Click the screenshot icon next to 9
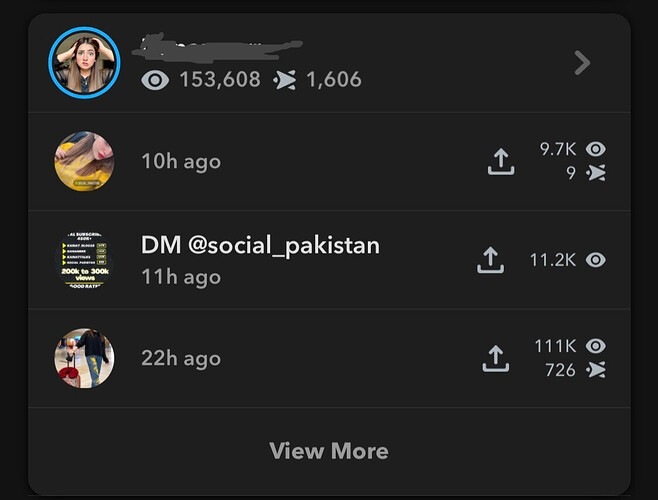 click(596, 173)
